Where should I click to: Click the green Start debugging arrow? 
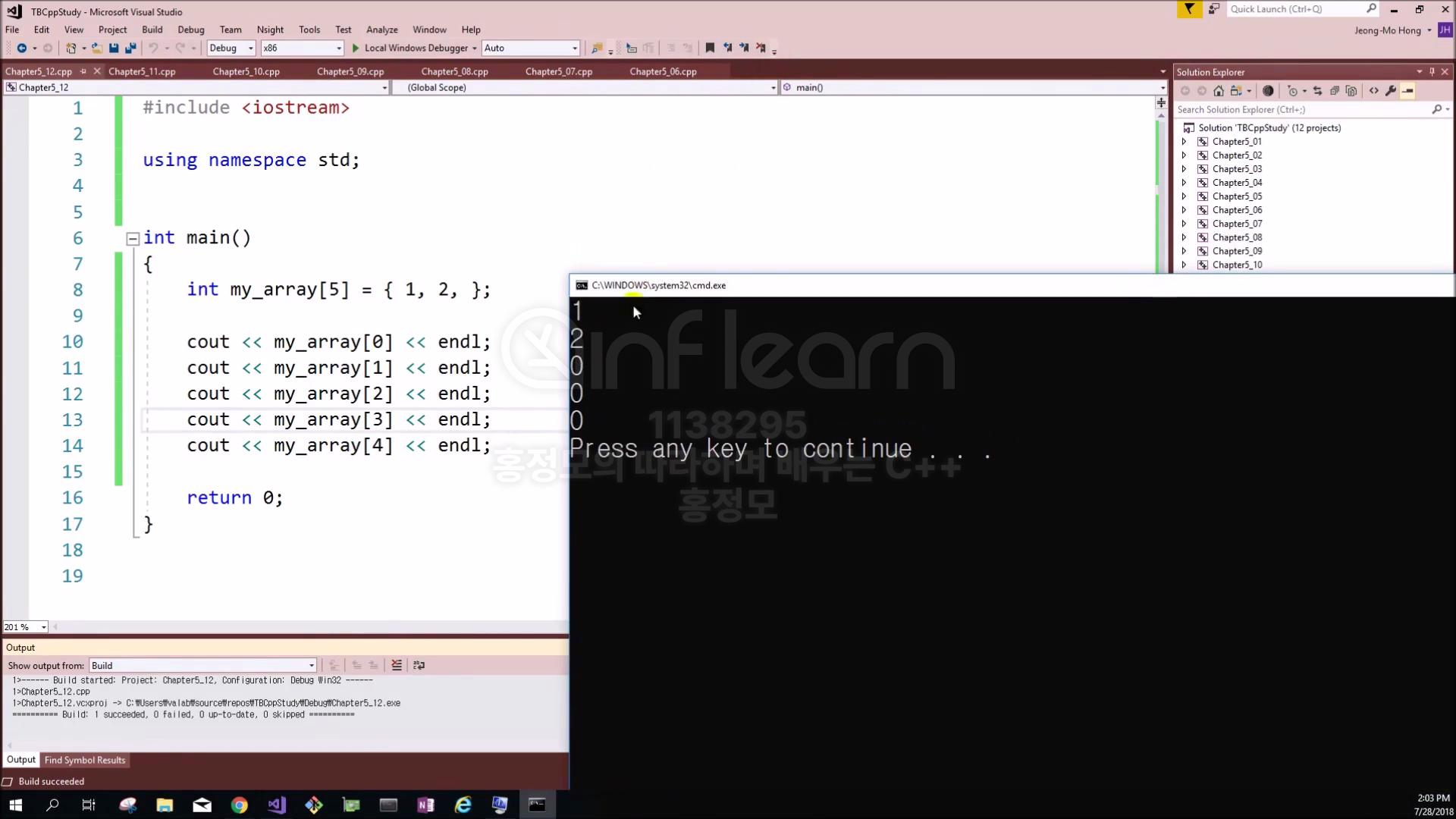click(x=356, y=48)
